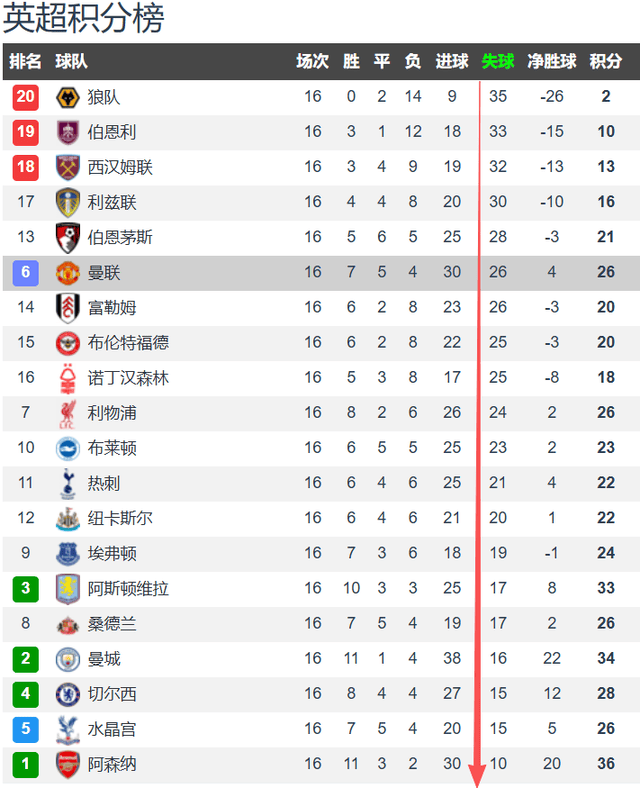Click the Wolves club crest icon
The width and height of the screenshot is (640, 788).
(68, 97)
